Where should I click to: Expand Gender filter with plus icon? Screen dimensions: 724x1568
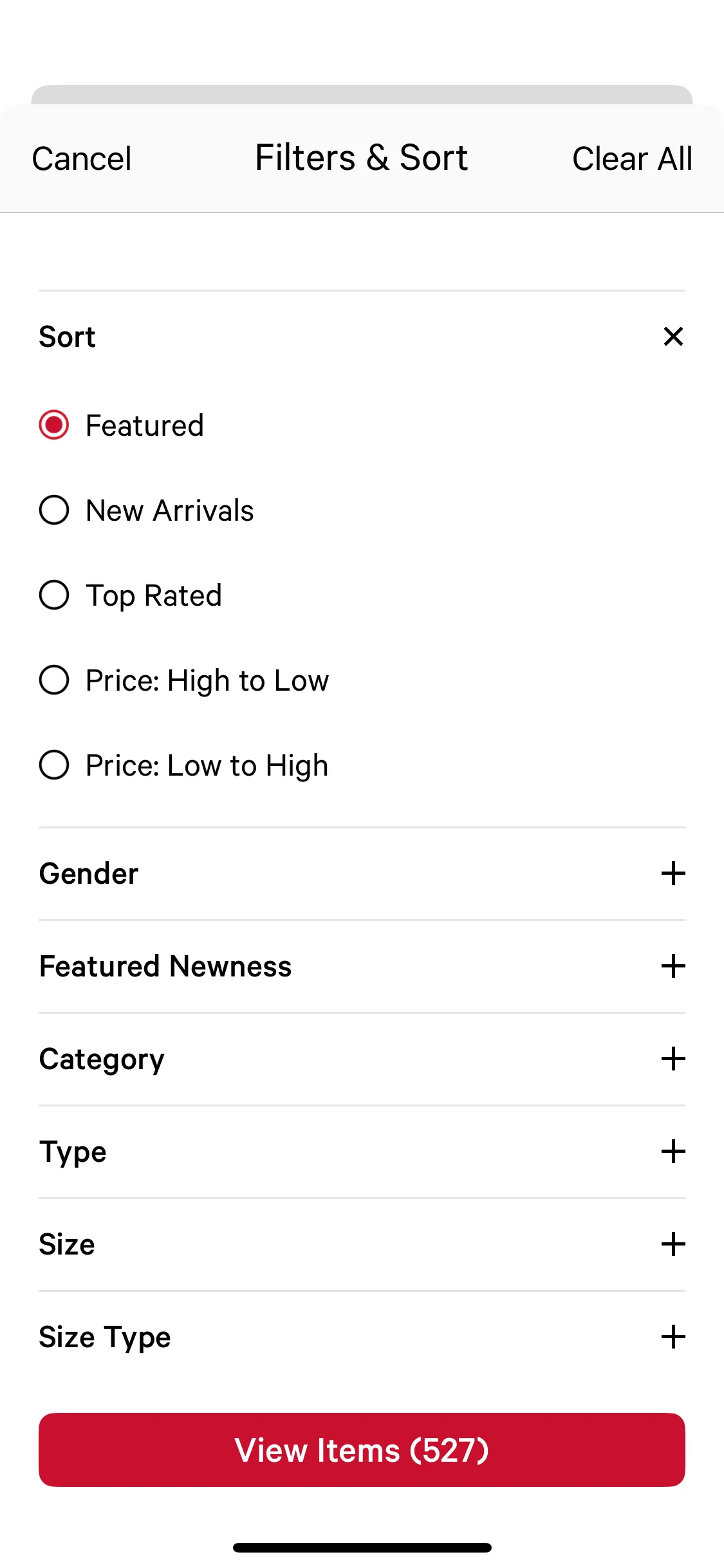click(x=673, y=873)
